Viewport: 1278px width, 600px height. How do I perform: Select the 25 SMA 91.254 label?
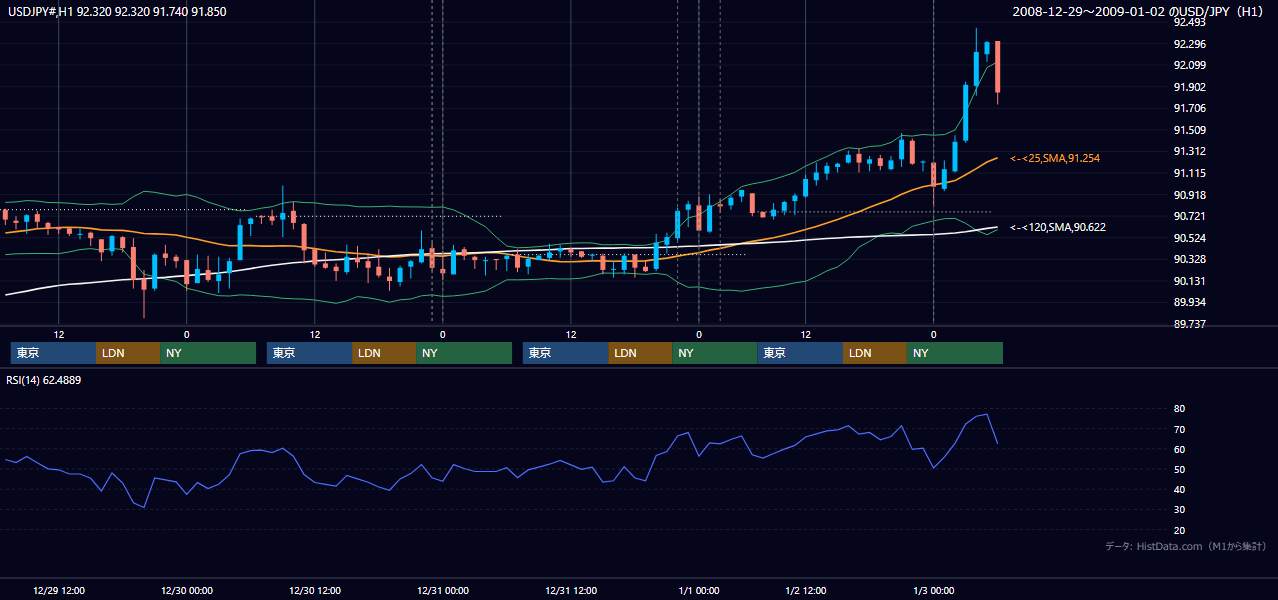click(1055, 158)
